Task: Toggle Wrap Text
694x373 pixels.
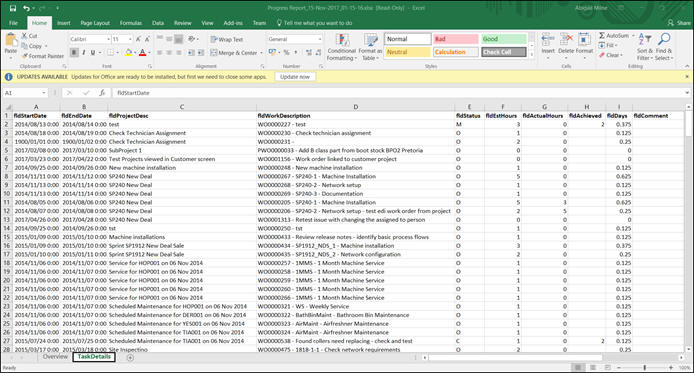Action: [x=227, y=39]
